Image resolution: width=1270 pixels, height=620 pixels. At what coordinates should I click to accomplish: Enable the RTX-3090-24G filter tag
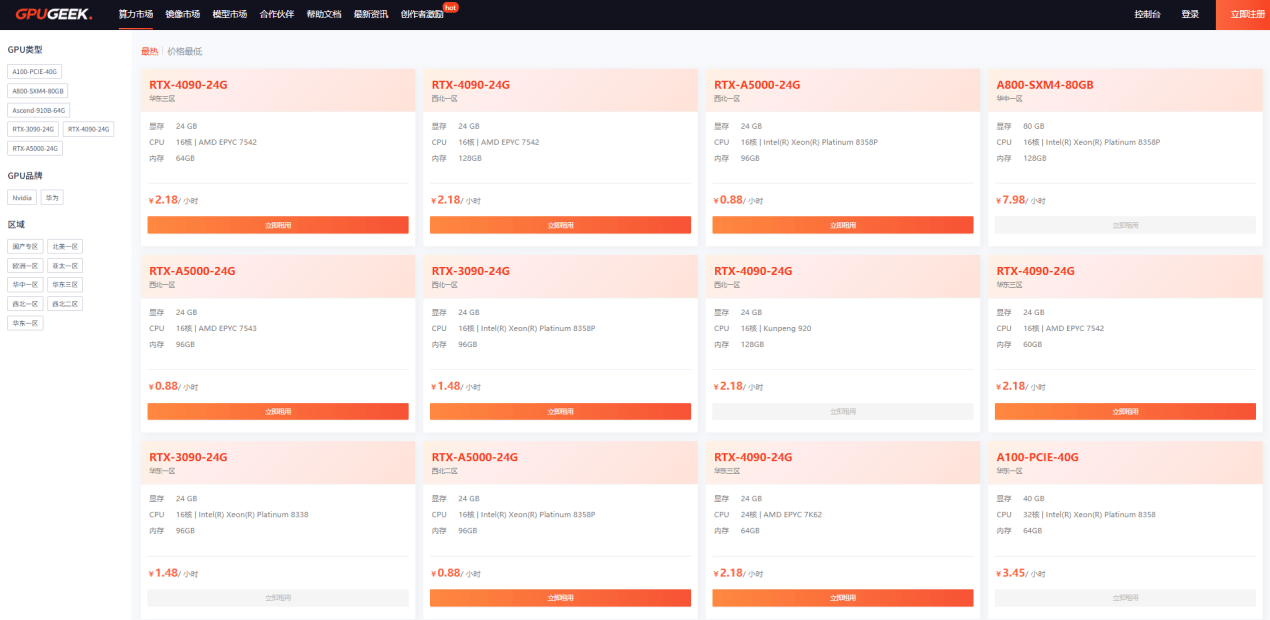click(33, 129)
